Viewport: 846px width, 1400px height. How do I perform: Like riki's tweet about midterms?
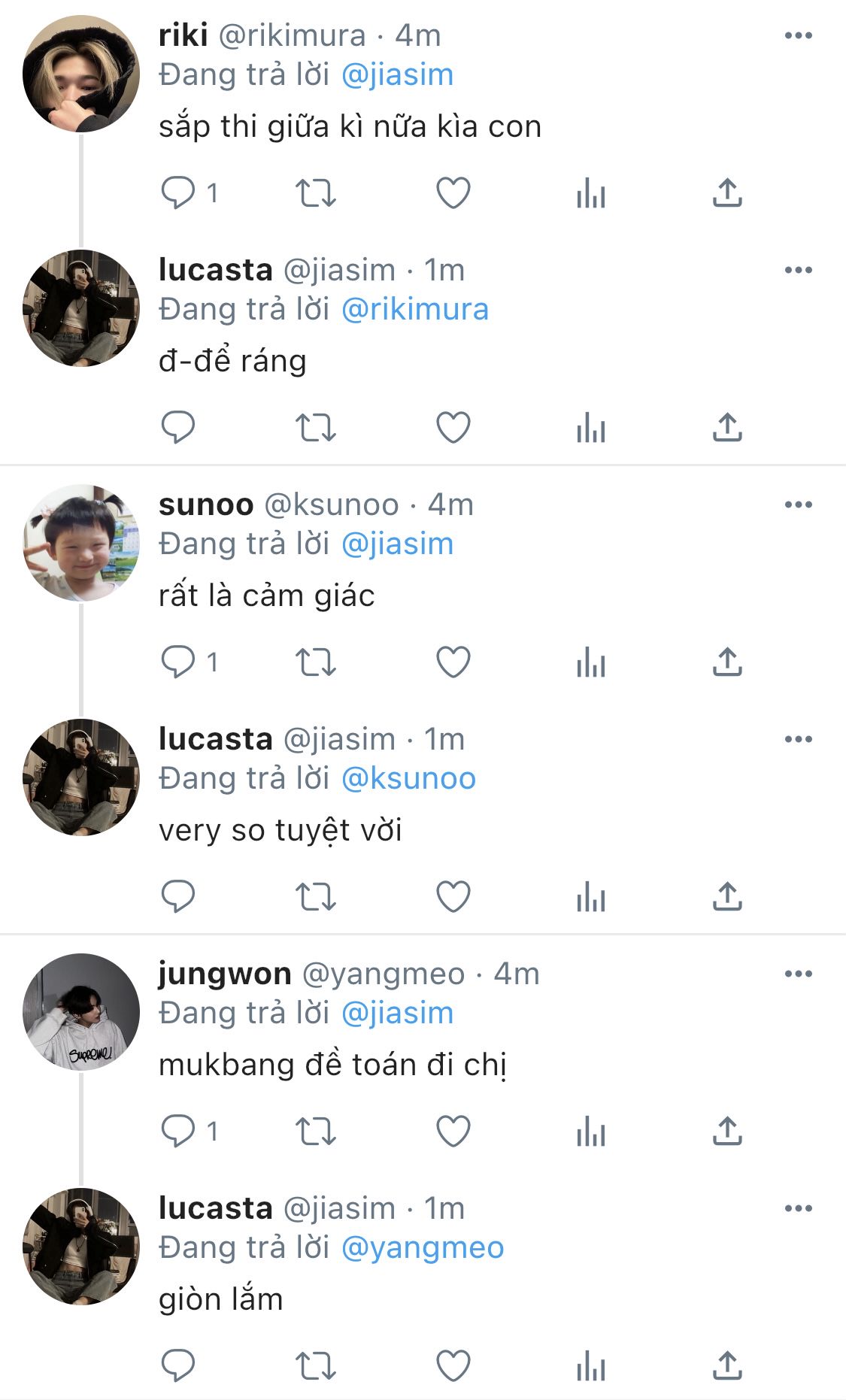pos(453,192)
